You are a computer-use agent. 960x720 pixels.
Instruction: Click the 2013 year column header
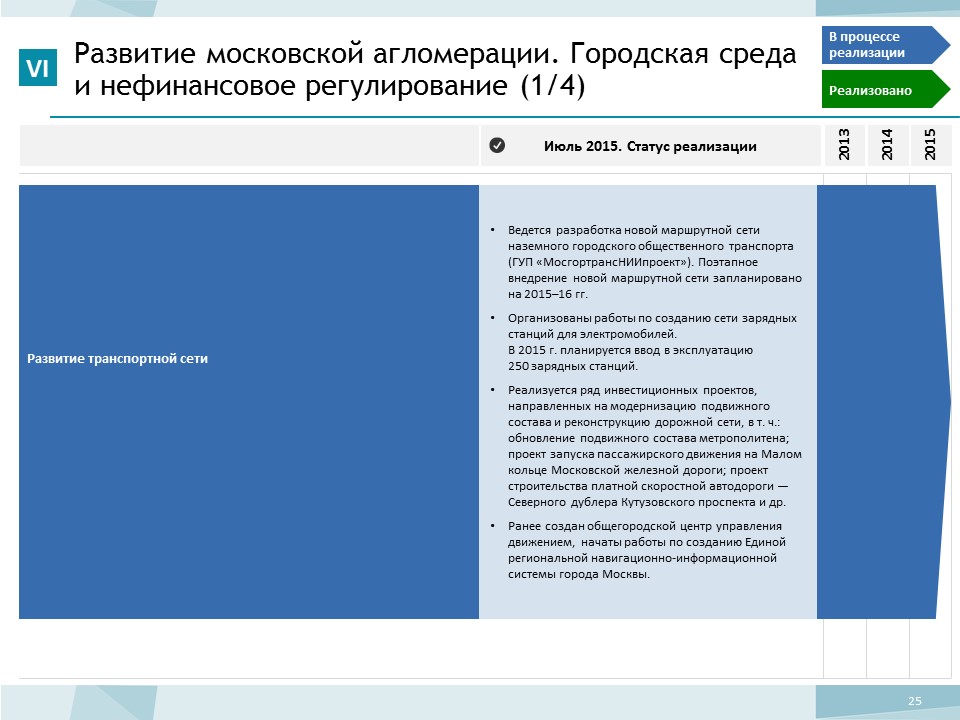[x=844, y=145]
